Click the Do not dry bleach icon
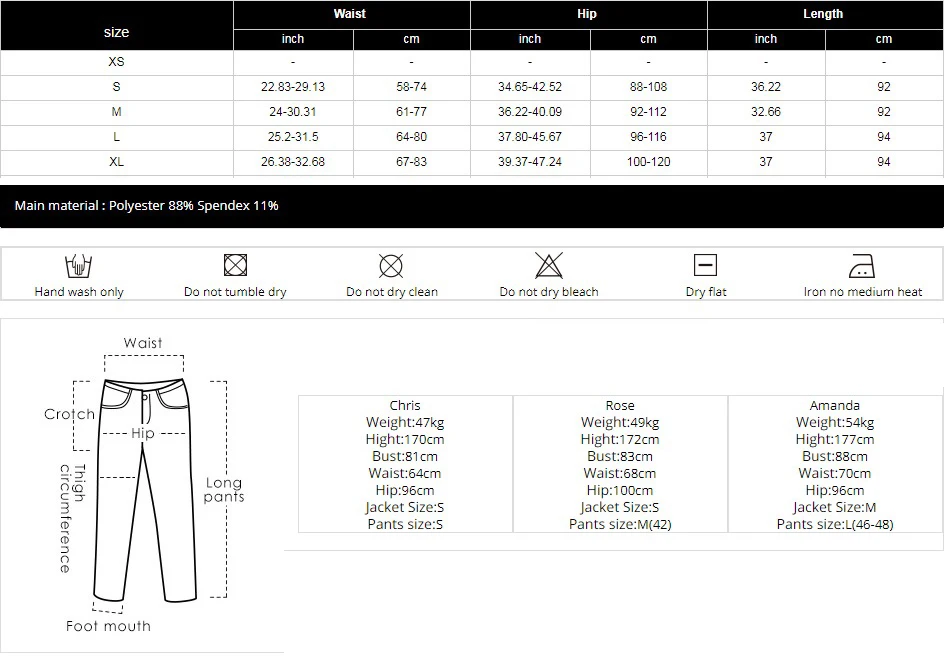 [x=549, y=265]
